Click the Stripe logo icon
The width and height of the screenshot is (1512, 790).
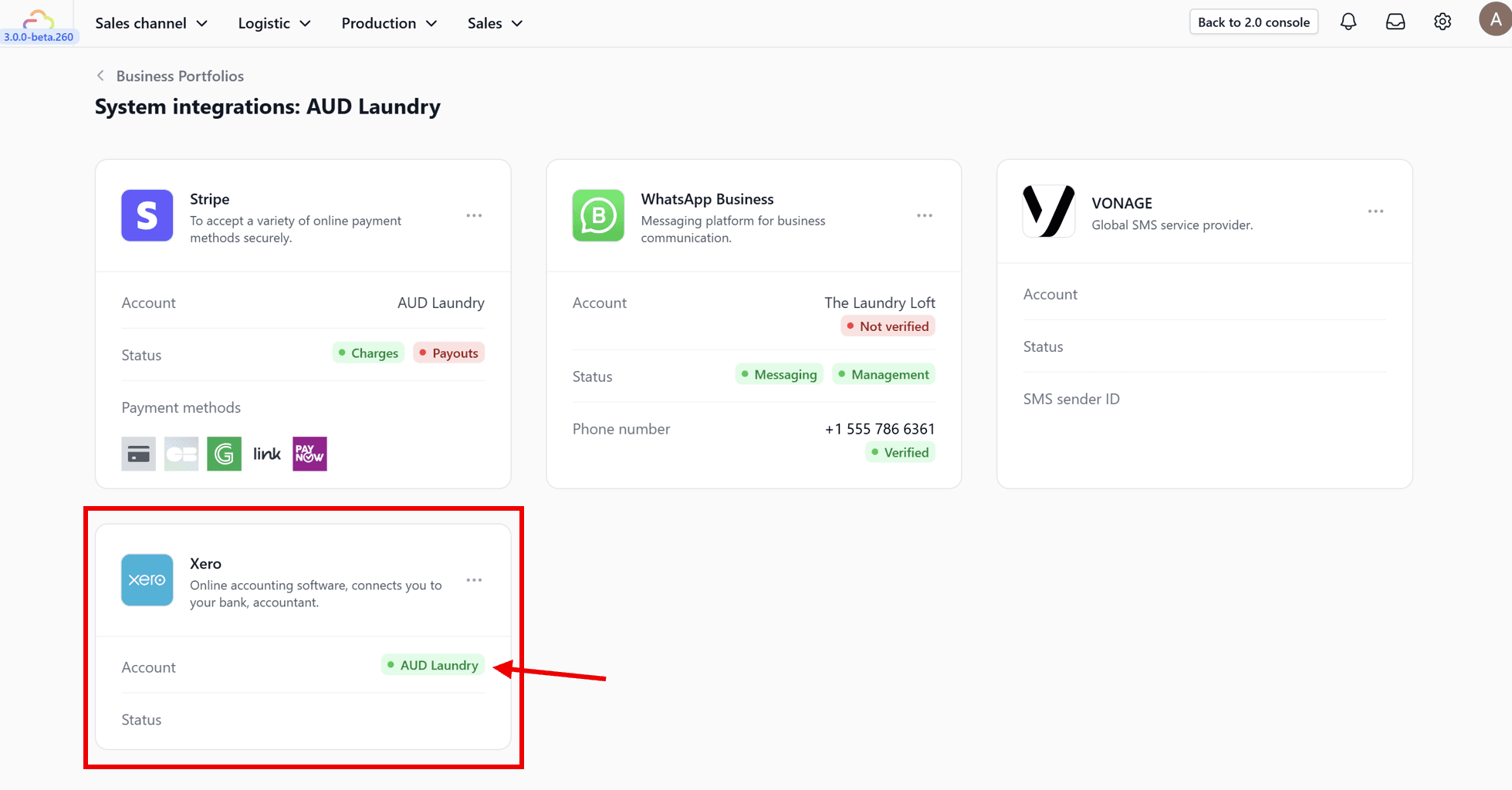[147, 215]
